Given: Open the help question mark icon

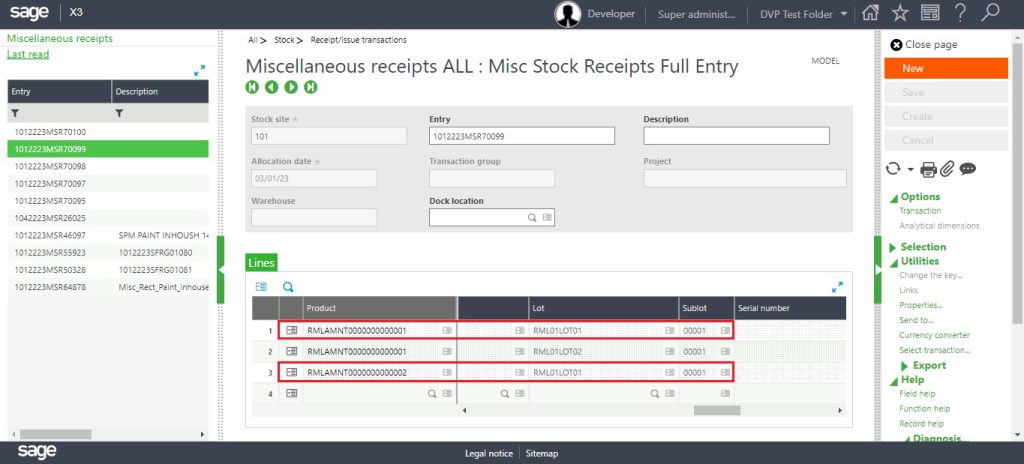Looking at the screenshot, I should (960, 13).
